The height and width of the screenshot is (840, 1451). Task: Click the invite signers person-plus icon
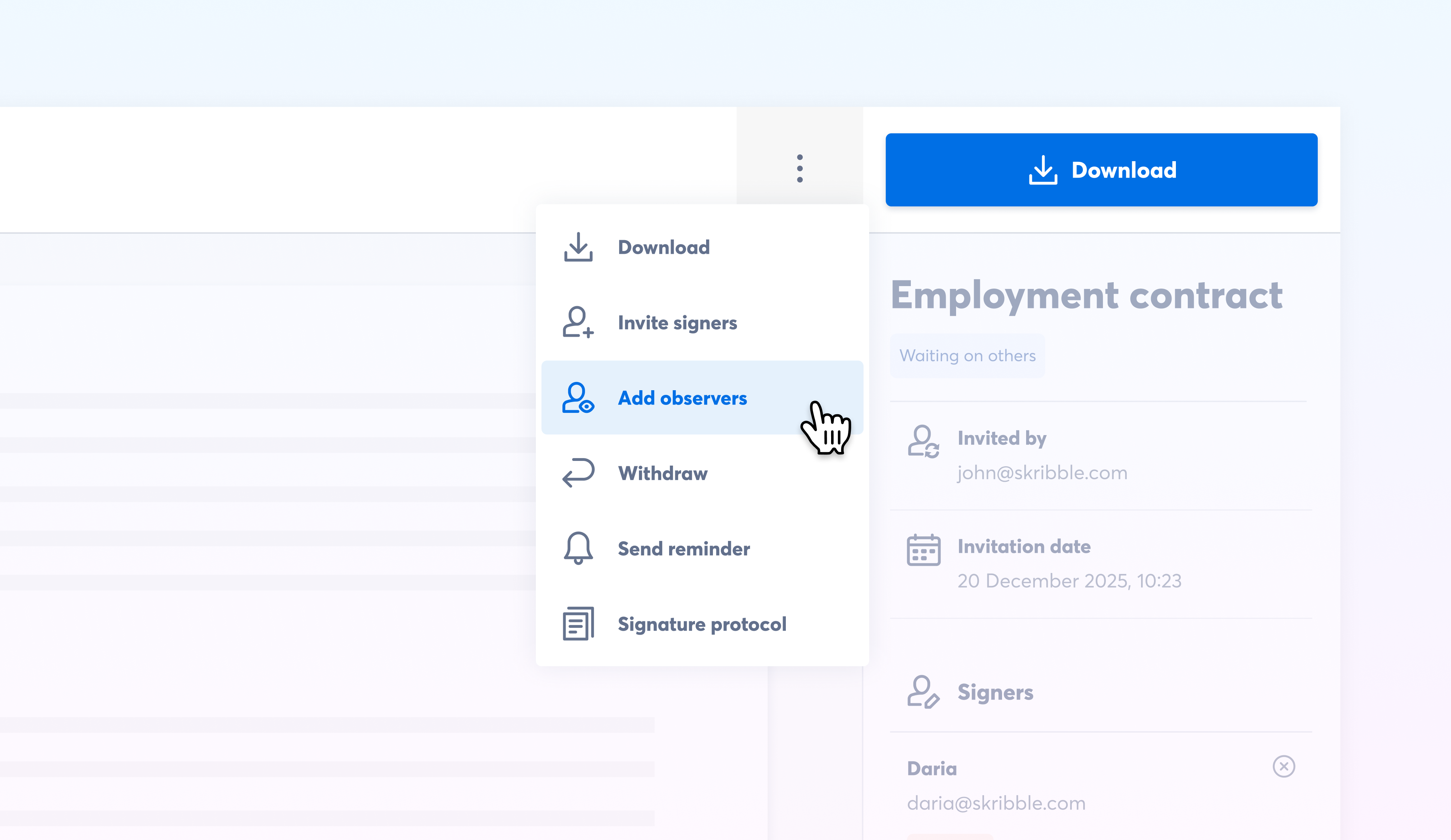click(x=578, y=322)
